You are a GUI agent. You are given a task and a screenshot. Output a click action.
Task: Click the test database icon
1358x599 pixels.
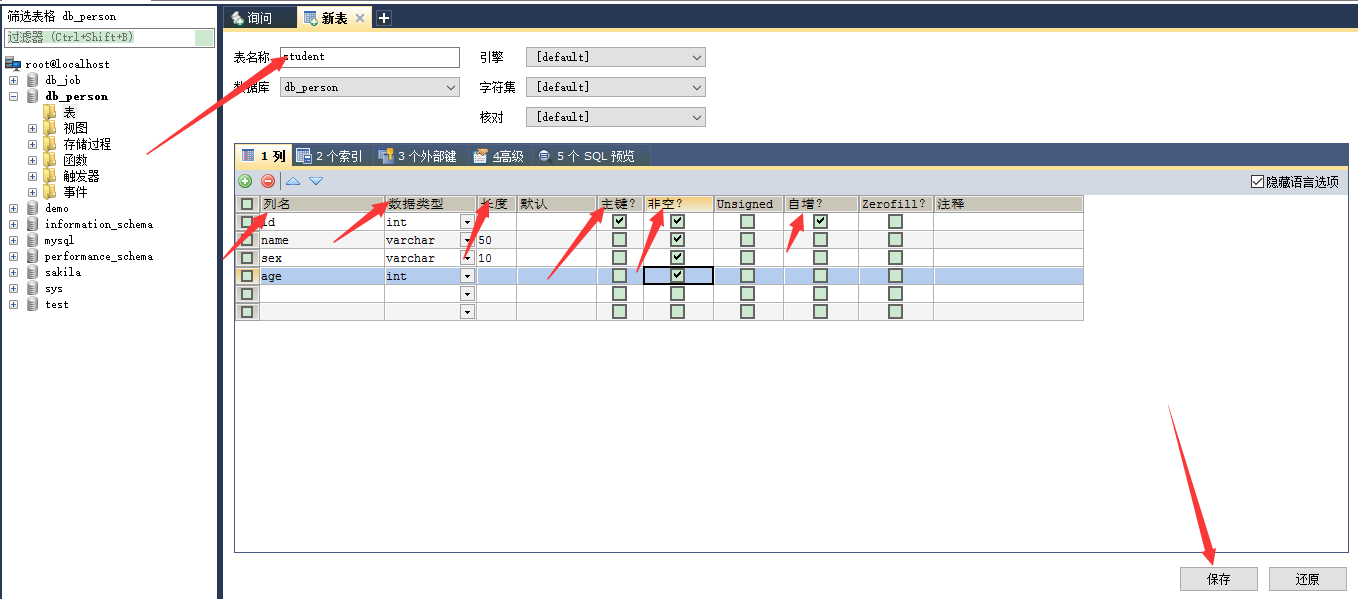pos(33,304)
